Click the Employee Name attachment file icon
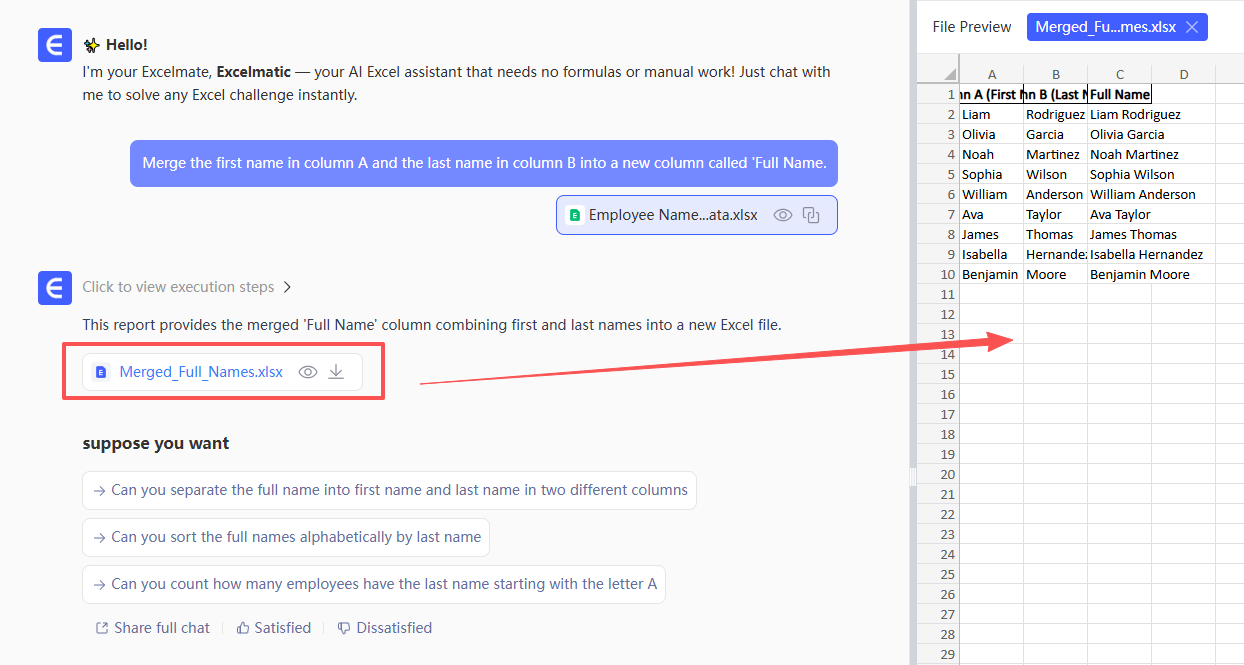 coord(575,215)
